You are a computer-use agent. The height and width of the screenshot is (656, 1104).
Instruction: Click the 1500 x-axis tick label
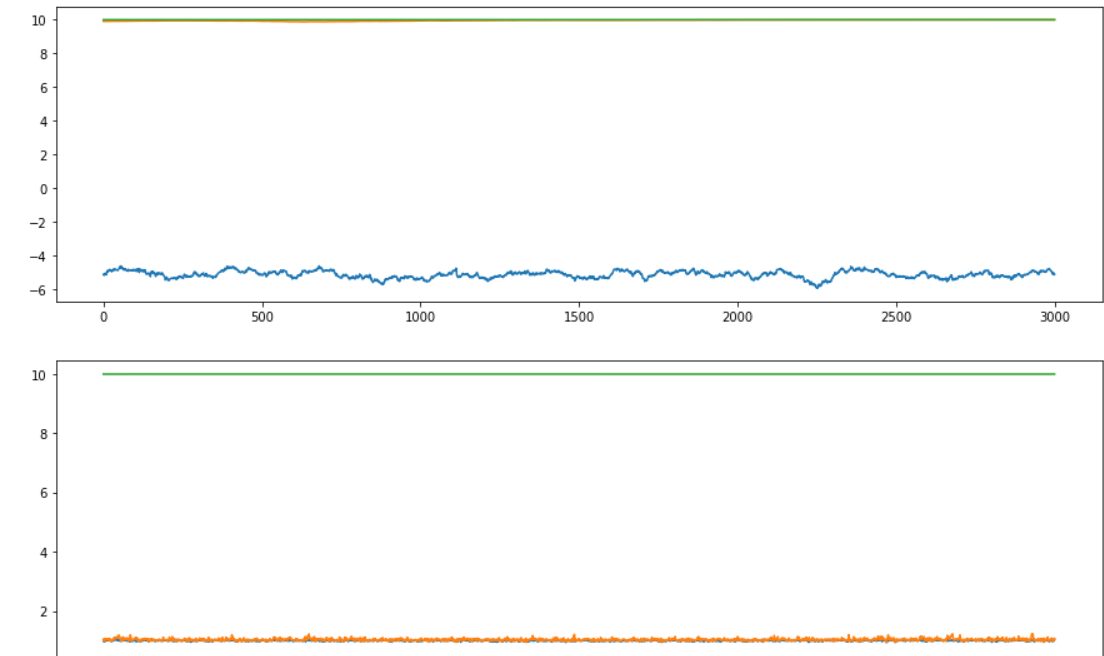click(x=579, y=317)
